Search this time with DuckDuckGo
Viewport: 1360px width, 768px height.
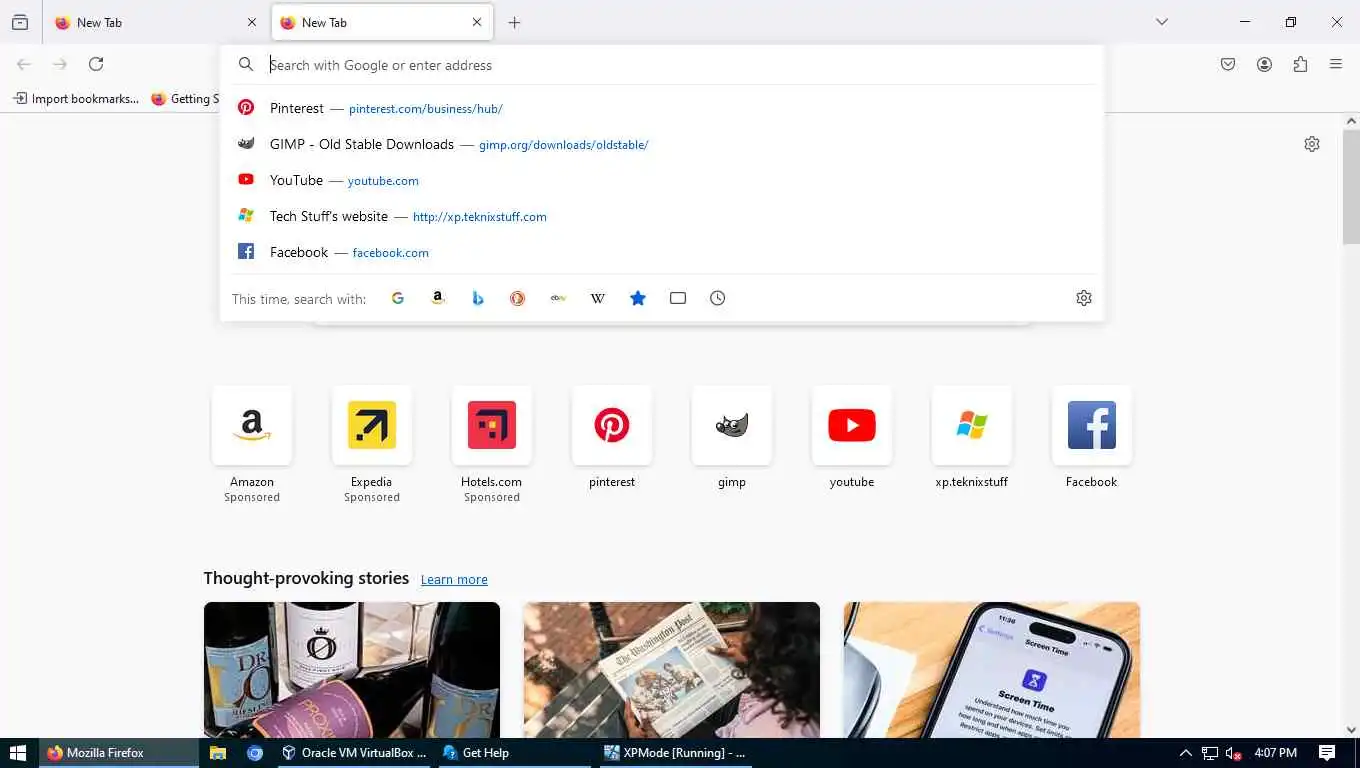click(x=518, y=298)
